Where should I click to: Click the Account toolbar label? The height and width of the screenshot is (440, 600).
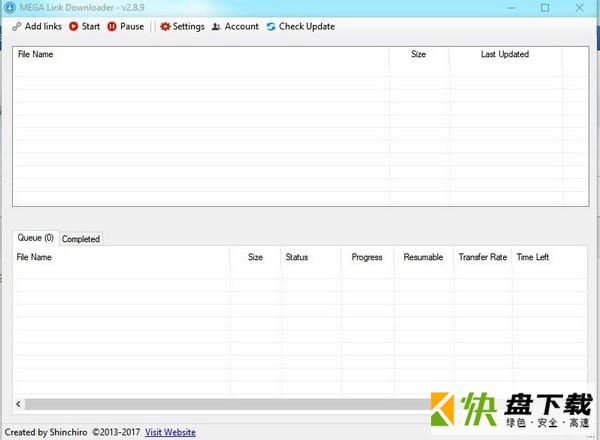point(241,26)
